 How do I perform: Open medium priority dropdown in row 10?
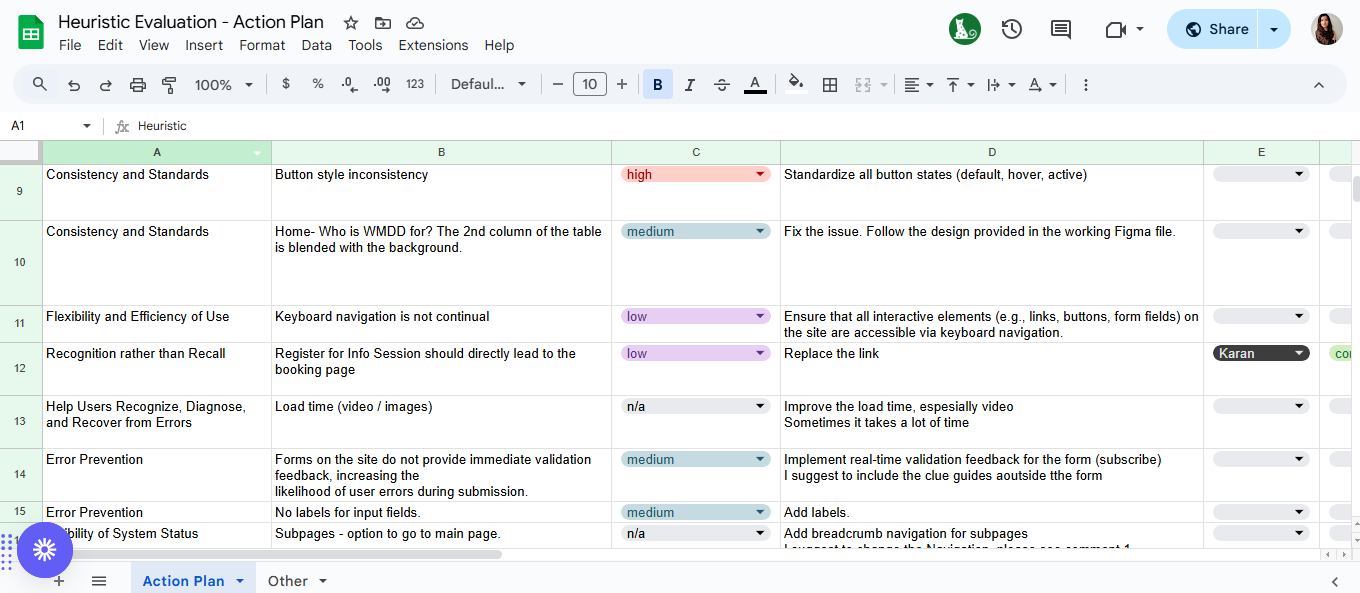click(x=695, y=231)
